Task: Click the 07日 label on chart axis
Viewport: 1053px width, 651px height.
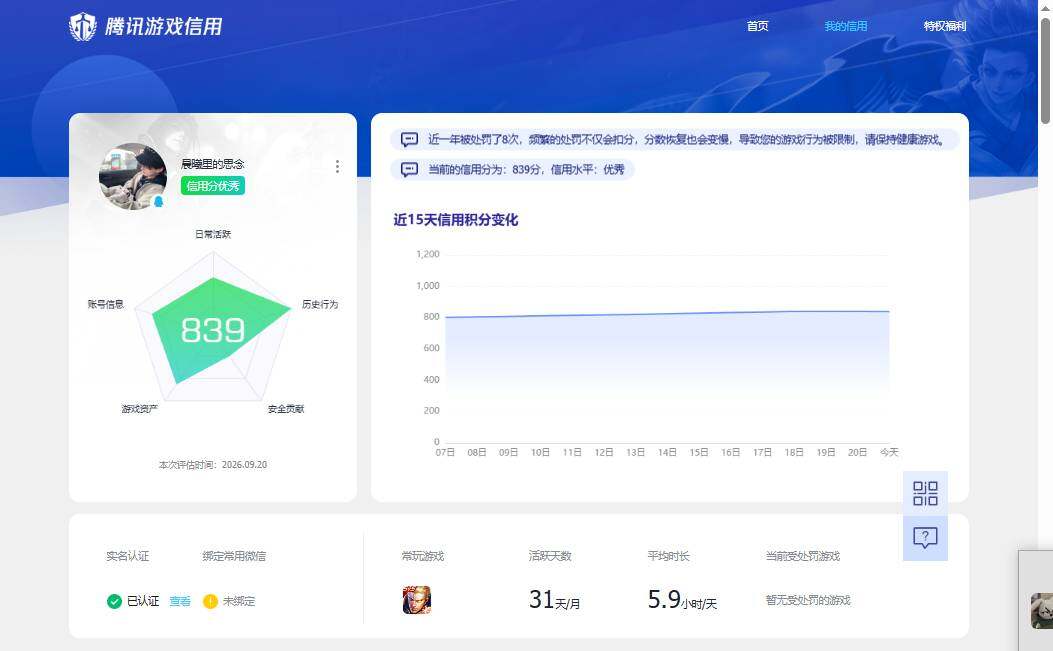Action: click(x=445, y=452)
